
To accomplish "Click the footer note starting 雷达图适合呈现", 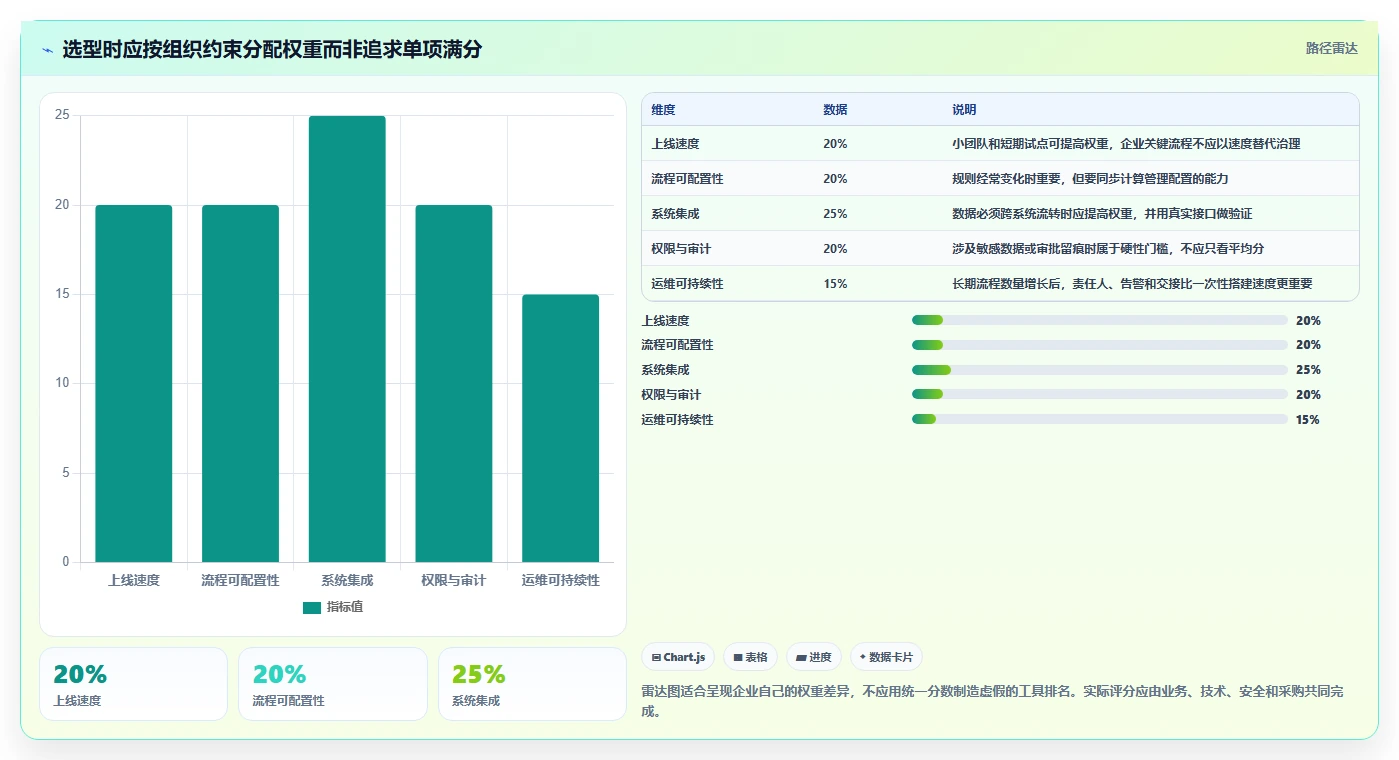I will pyautogui.click(x=992, y=701).
